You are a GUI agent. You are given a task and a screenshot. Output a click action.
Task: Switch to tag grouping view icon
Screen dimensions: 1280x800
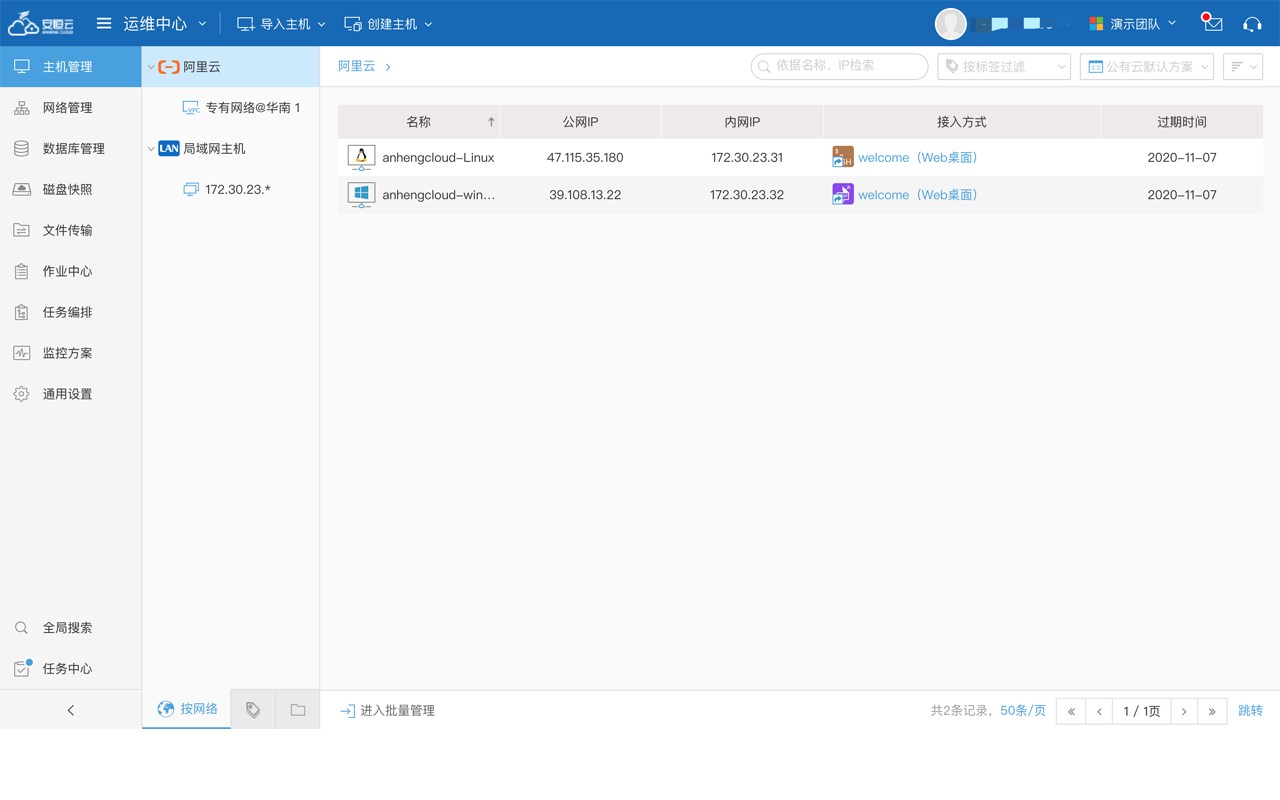coord(253,710)
